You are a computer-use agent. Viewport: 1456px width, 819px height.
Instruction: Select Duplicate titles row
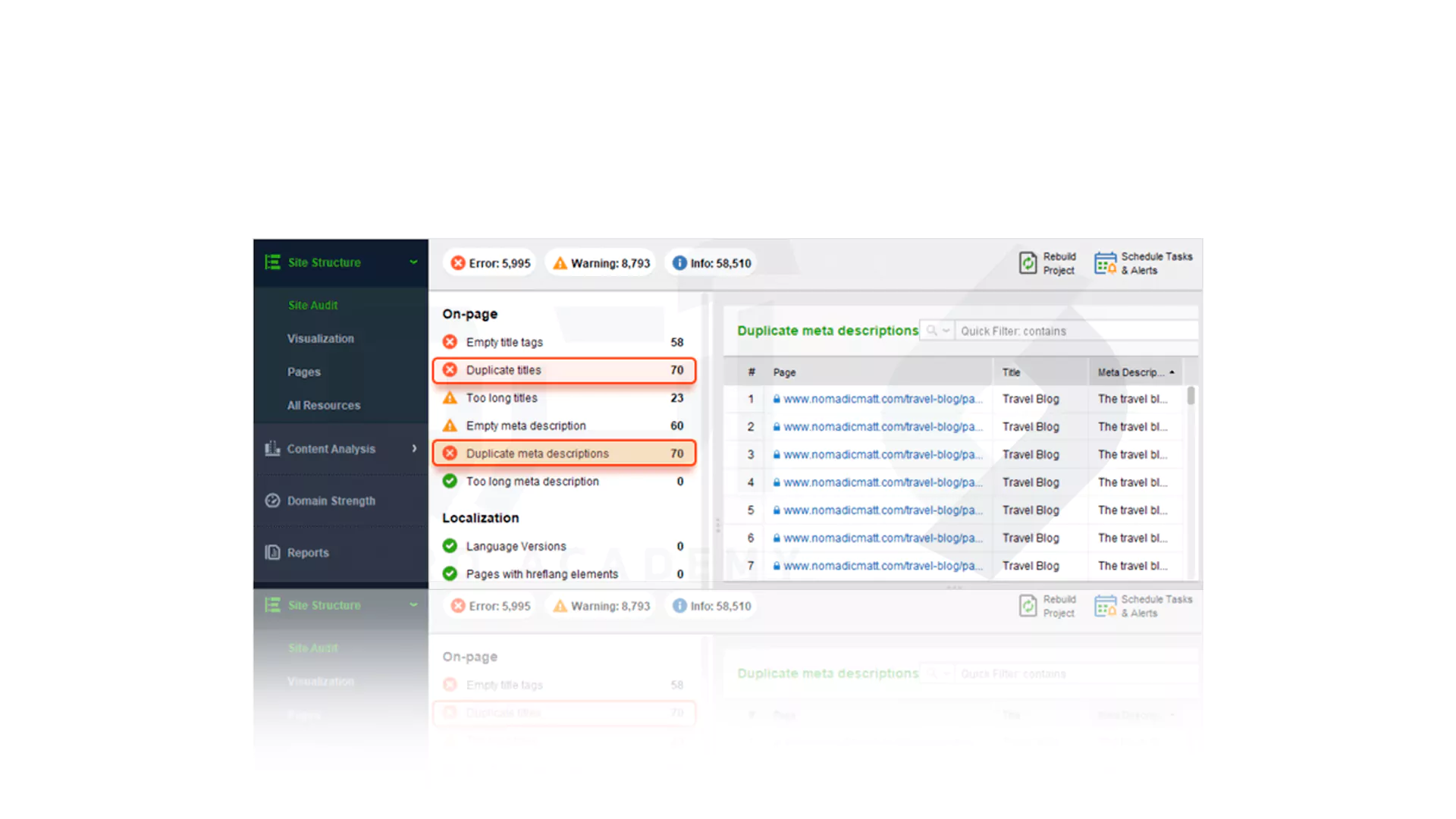(x=563, y=370)
